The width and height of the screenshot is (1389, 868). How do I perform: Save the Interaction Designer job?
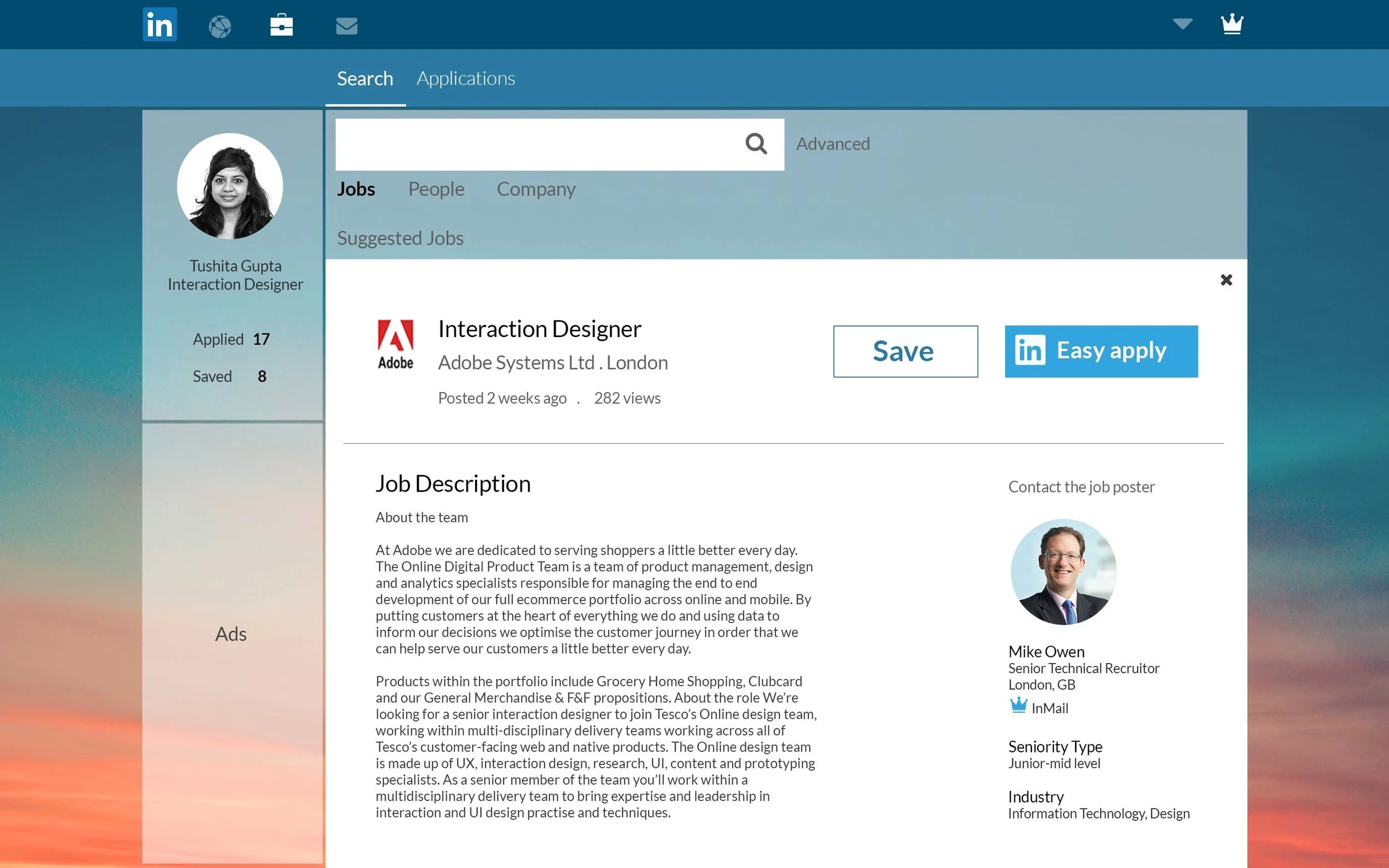(905, 352)
